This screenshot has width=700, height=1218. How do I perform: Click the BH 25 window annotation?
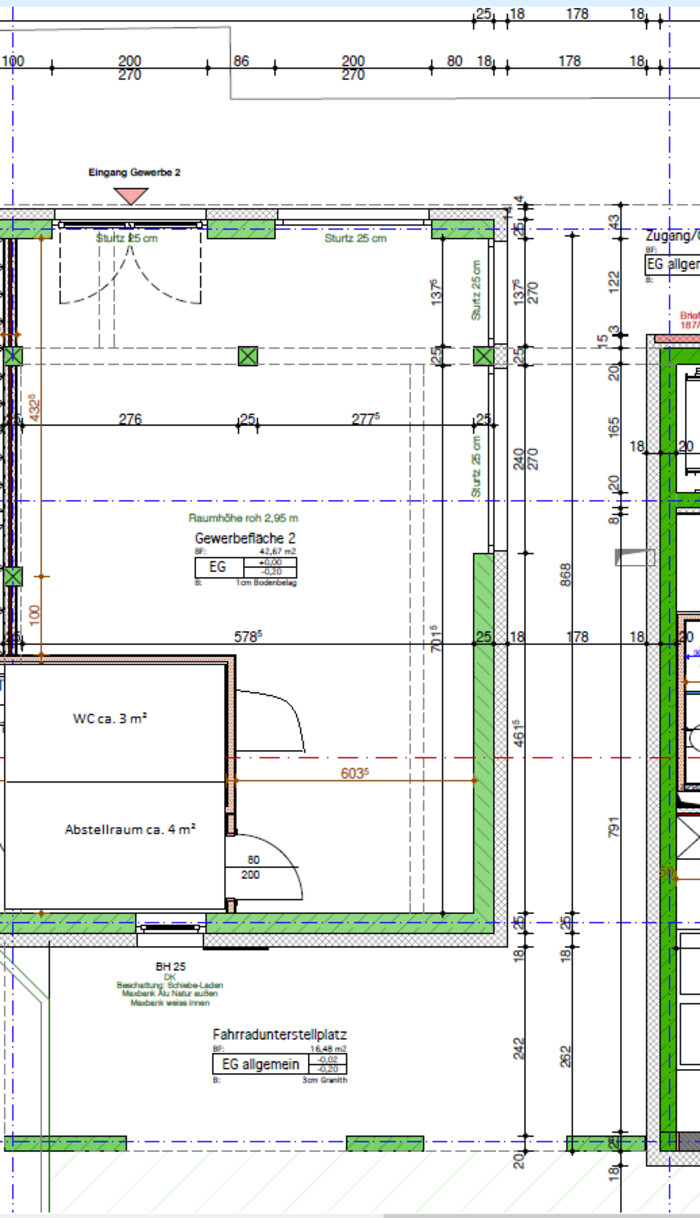pos(170,967)
